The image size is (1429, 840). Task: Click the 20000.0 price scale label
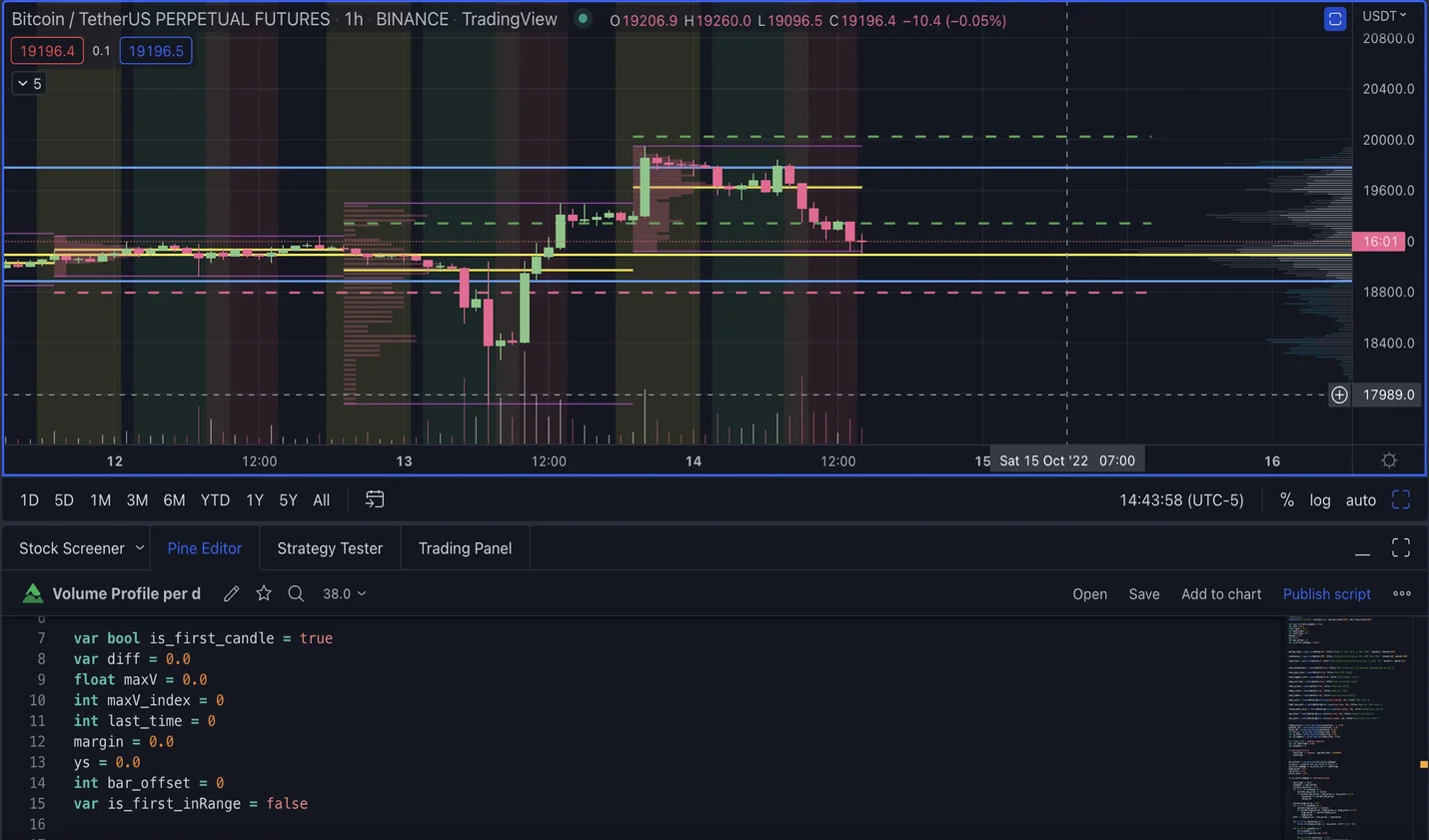1388,140
